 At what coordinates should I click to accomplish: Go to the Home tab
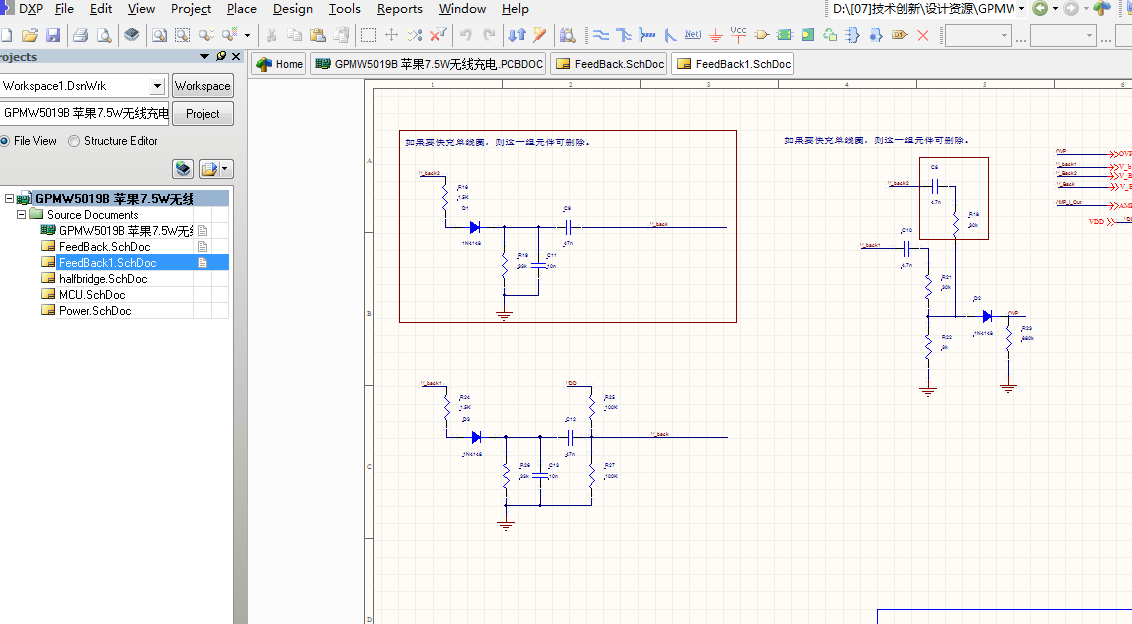pos(279,64)
